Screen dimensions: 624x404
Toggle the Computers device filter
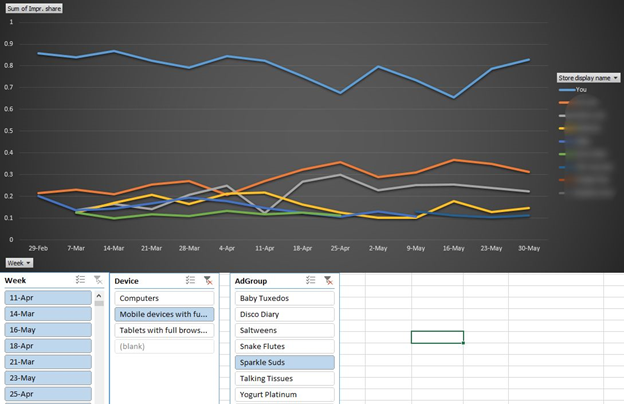tap(164, 298)
